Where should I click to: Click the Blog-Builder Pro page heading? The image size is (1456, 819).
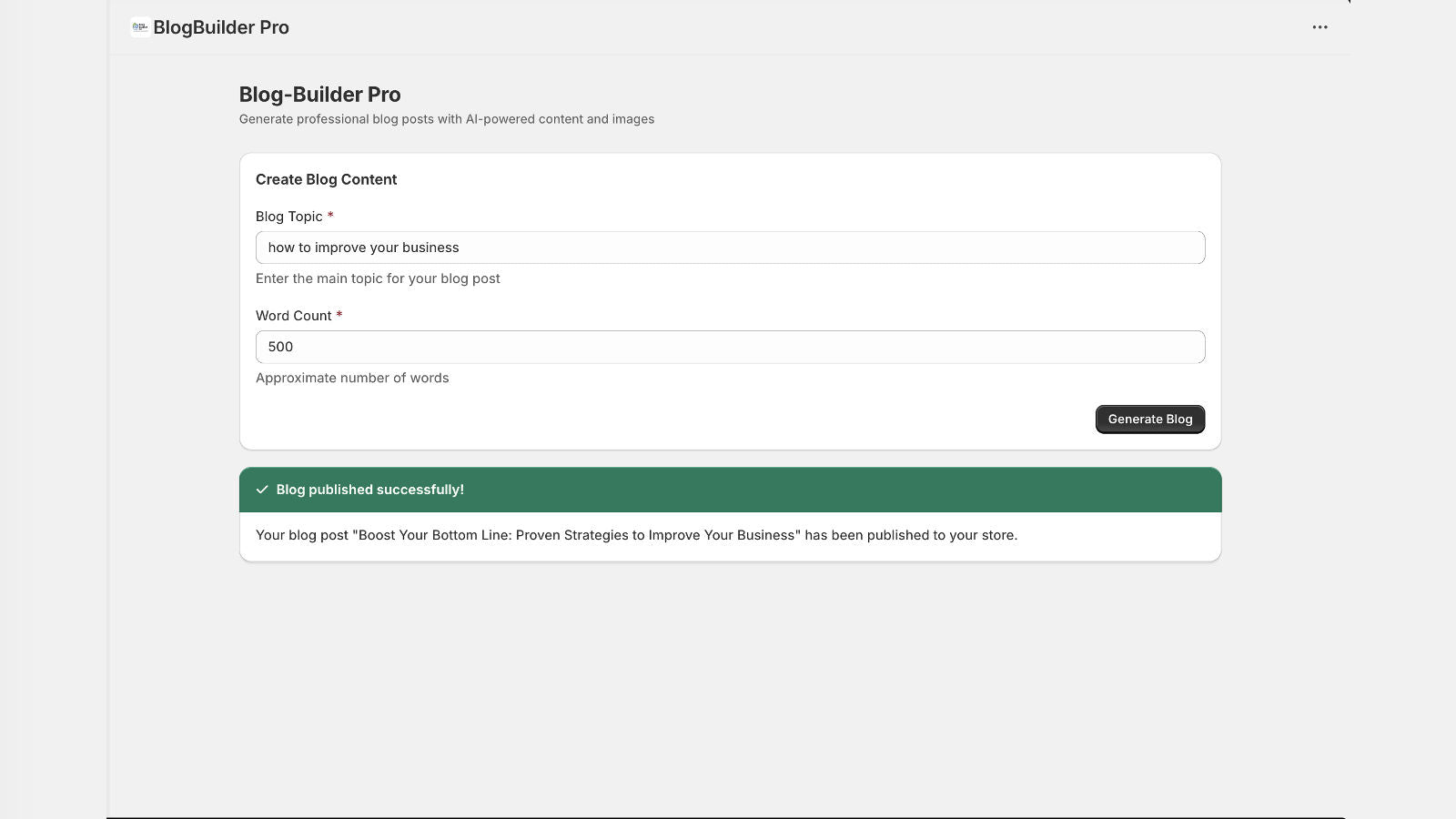(319, 95)
